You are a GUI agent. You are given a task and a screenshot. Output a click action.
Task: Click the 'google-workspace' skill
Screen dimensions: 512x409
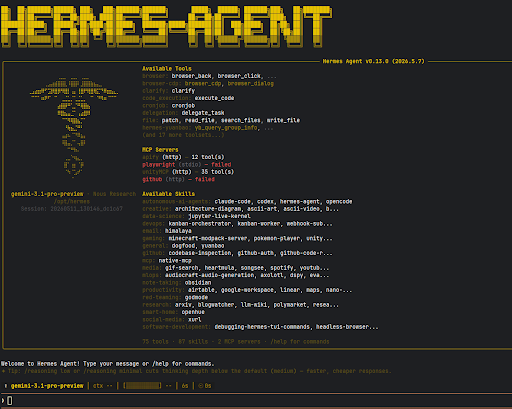coord(247,290)
